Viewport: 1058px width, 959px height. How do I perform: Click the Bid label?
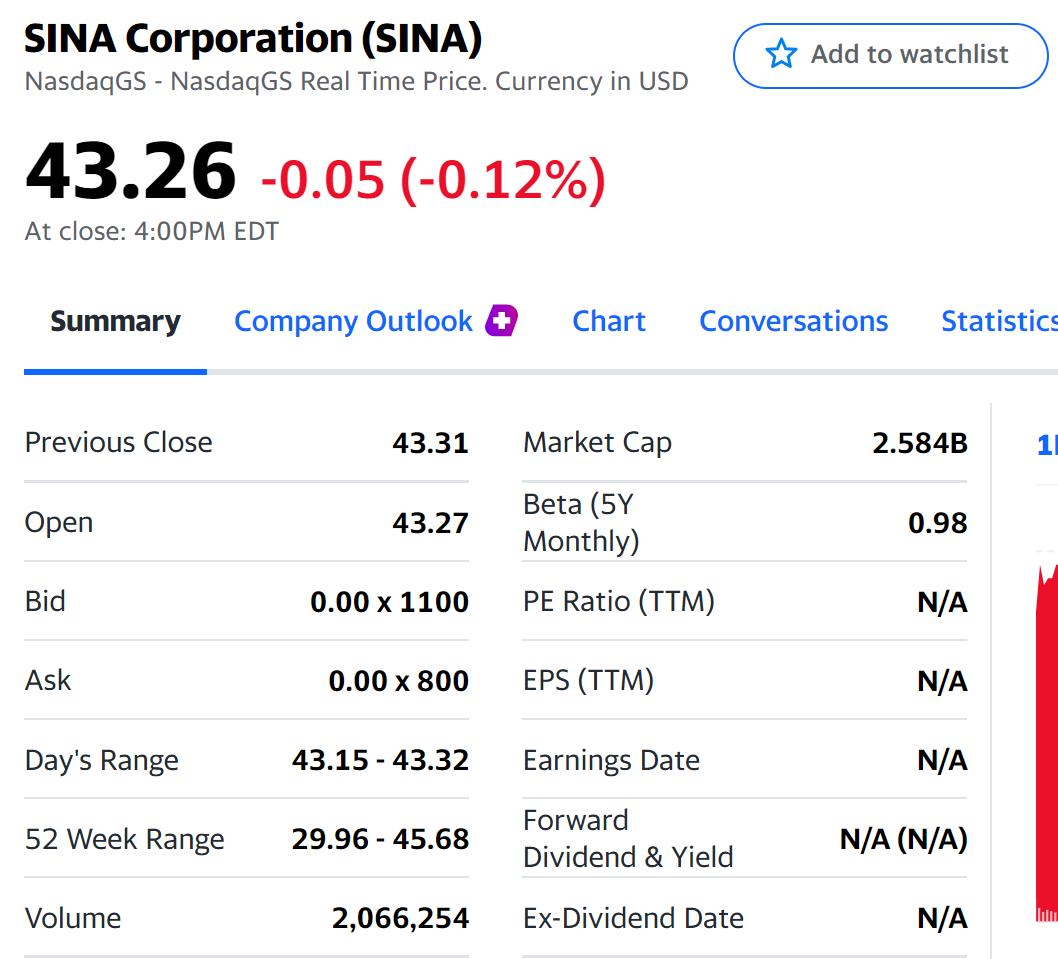(45, 601)
